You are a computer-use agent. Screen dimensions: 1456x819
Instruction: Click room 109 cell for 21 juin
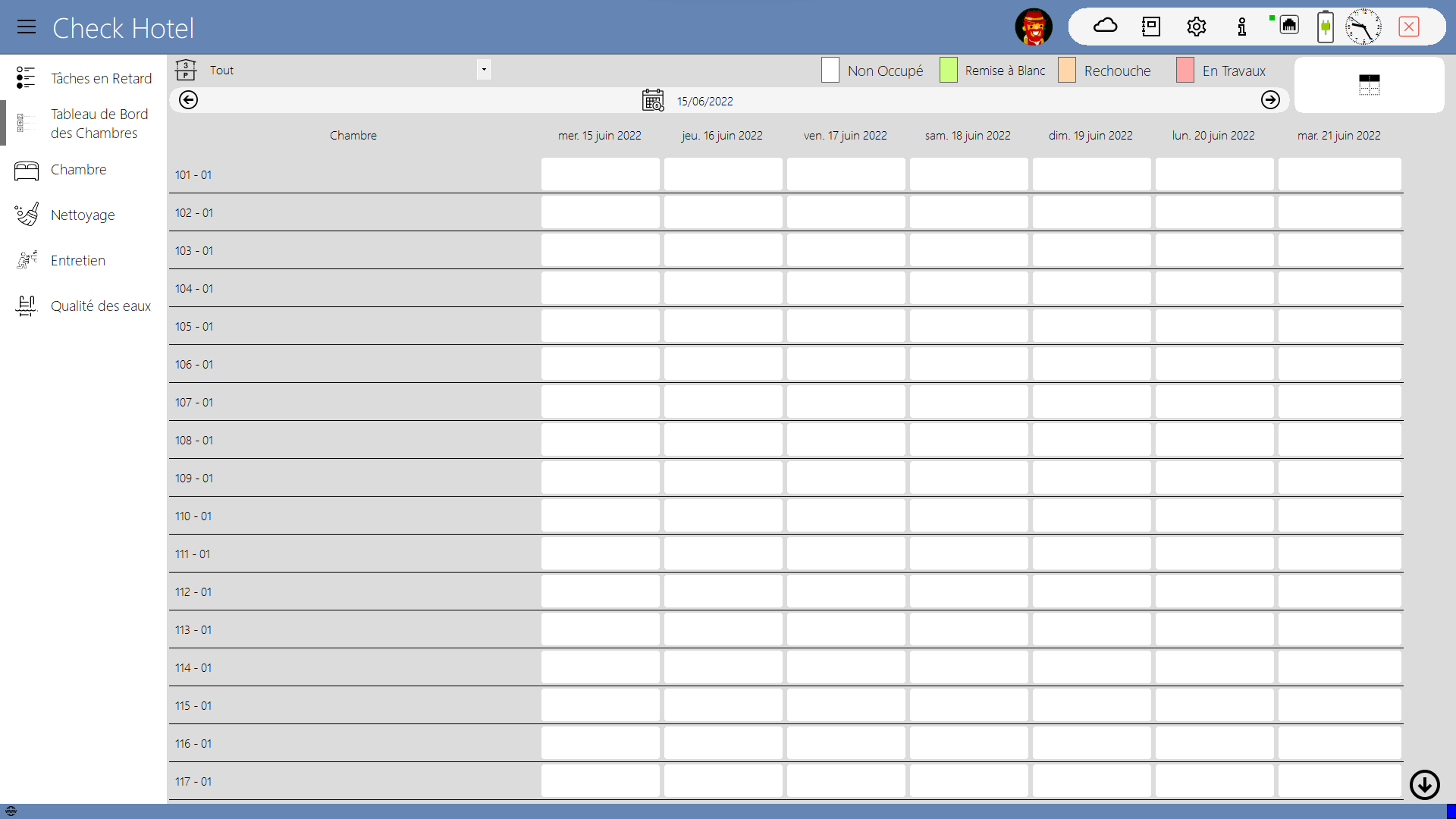tap(1340, 477)
